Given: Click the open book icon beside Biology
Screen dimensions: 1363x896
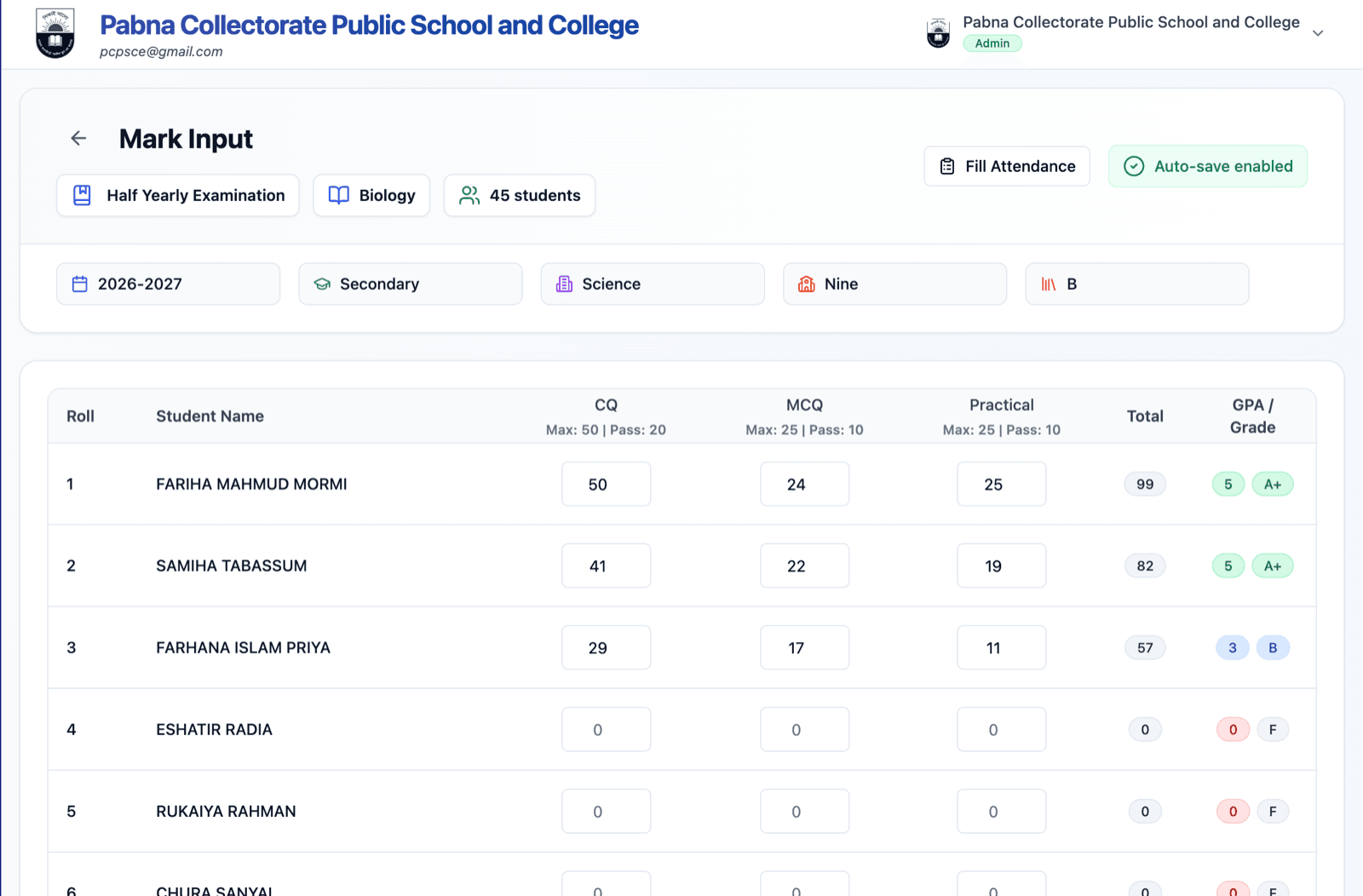Looking at the screenshot, I should (x=339, y=195).
